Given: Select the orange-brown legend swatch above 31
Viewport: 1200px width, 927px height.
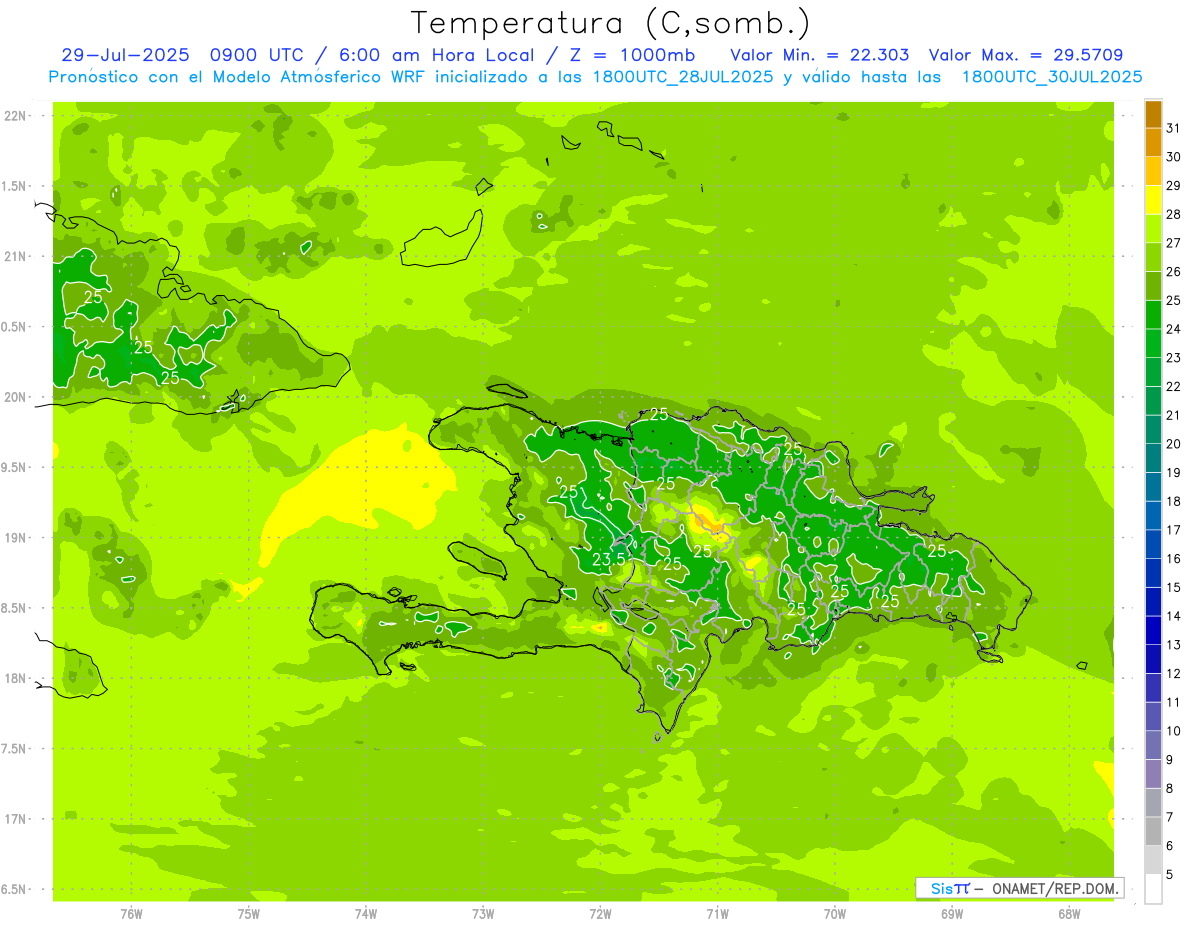Looking at the screenshot, I should (x=1153, y=113).
